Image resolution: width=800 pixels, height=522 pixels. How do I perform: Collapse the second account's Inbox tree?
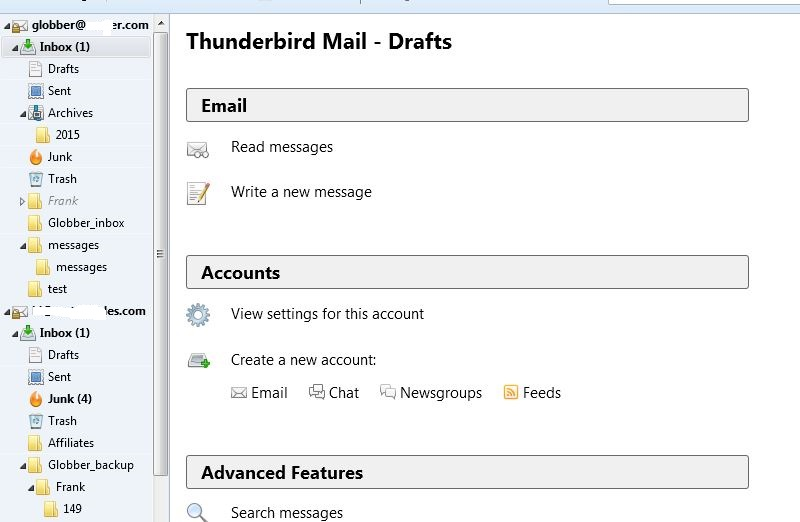[x=15, y=334]
